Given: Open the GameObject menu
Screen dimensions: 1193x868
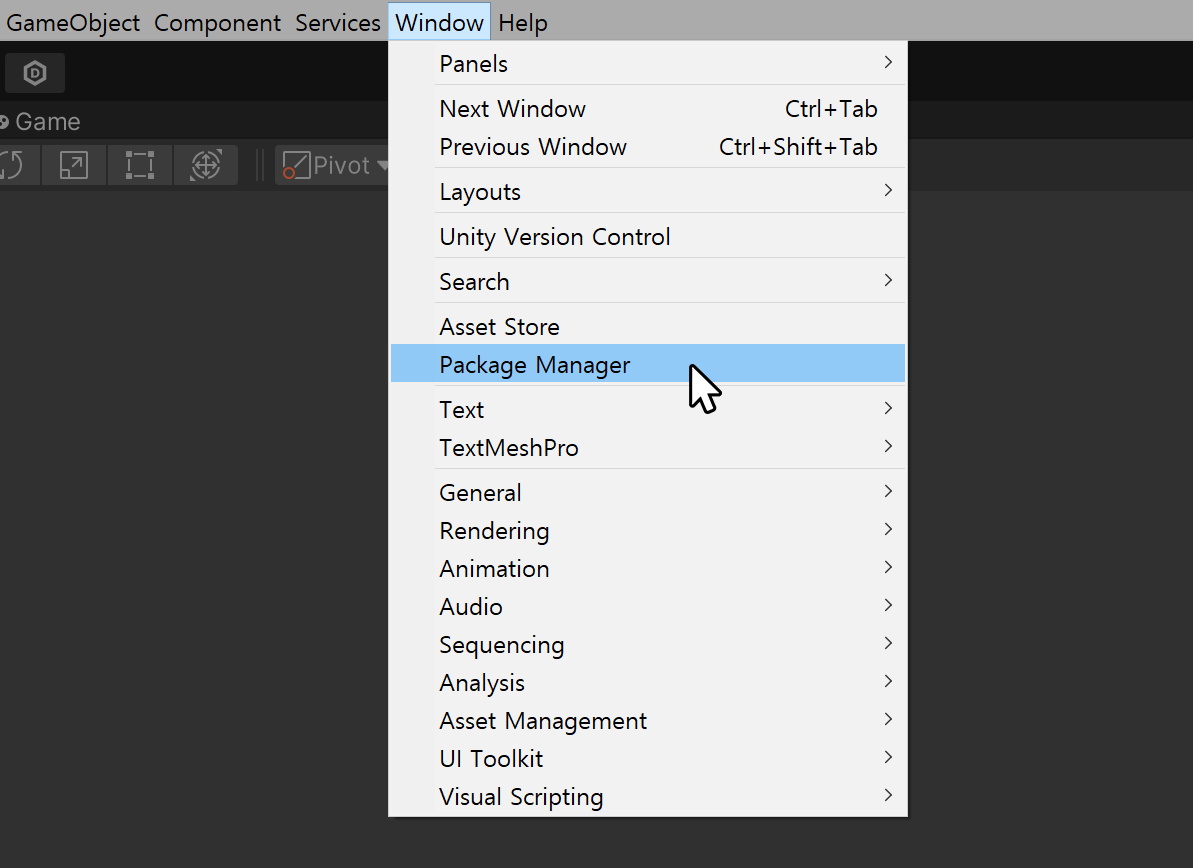Looking at the screenshot, I should 73,22.
